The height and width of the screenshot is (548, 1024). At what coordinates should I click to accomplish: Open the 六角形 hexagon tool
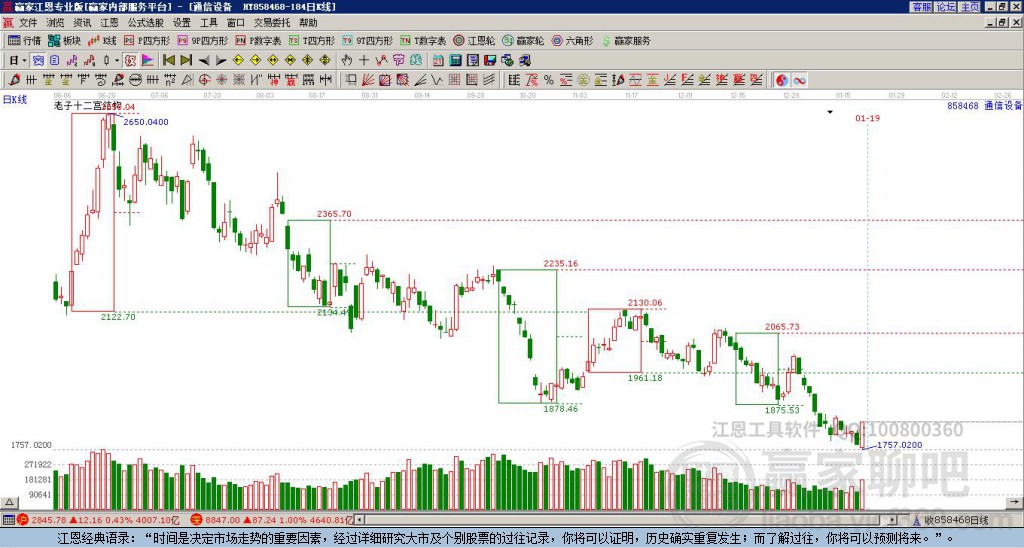pos(572,41)
